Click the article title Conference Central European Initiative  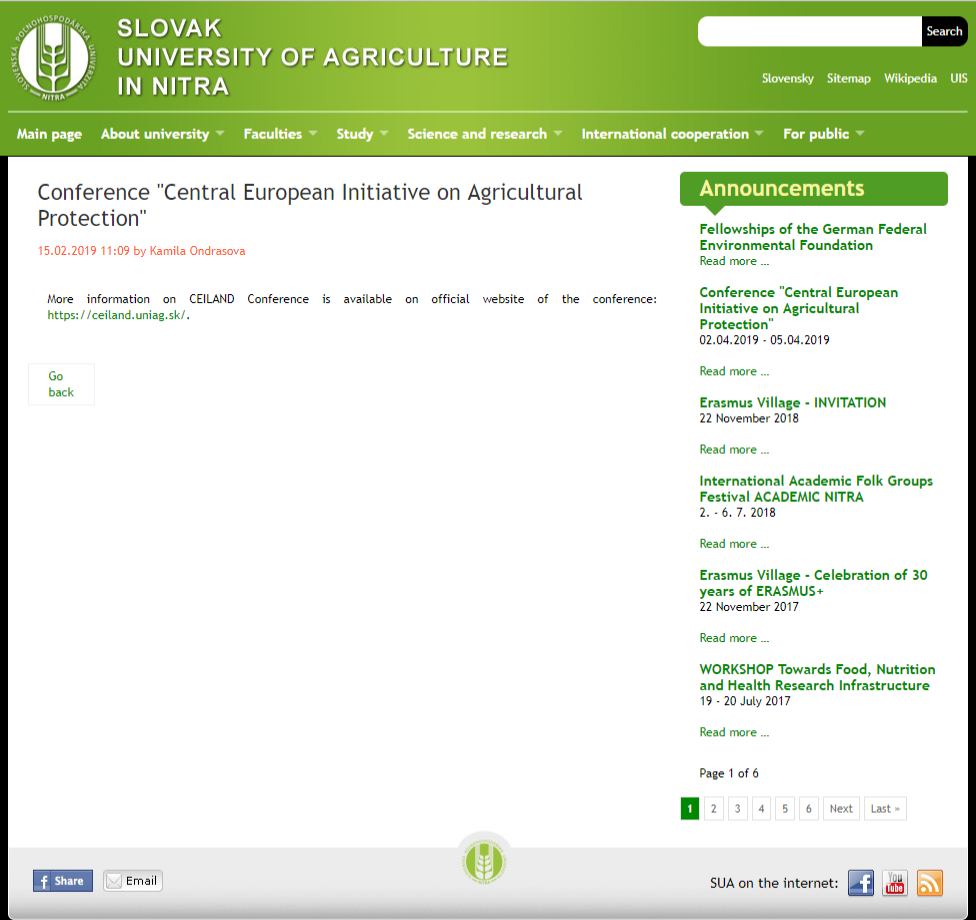(310, 205)
